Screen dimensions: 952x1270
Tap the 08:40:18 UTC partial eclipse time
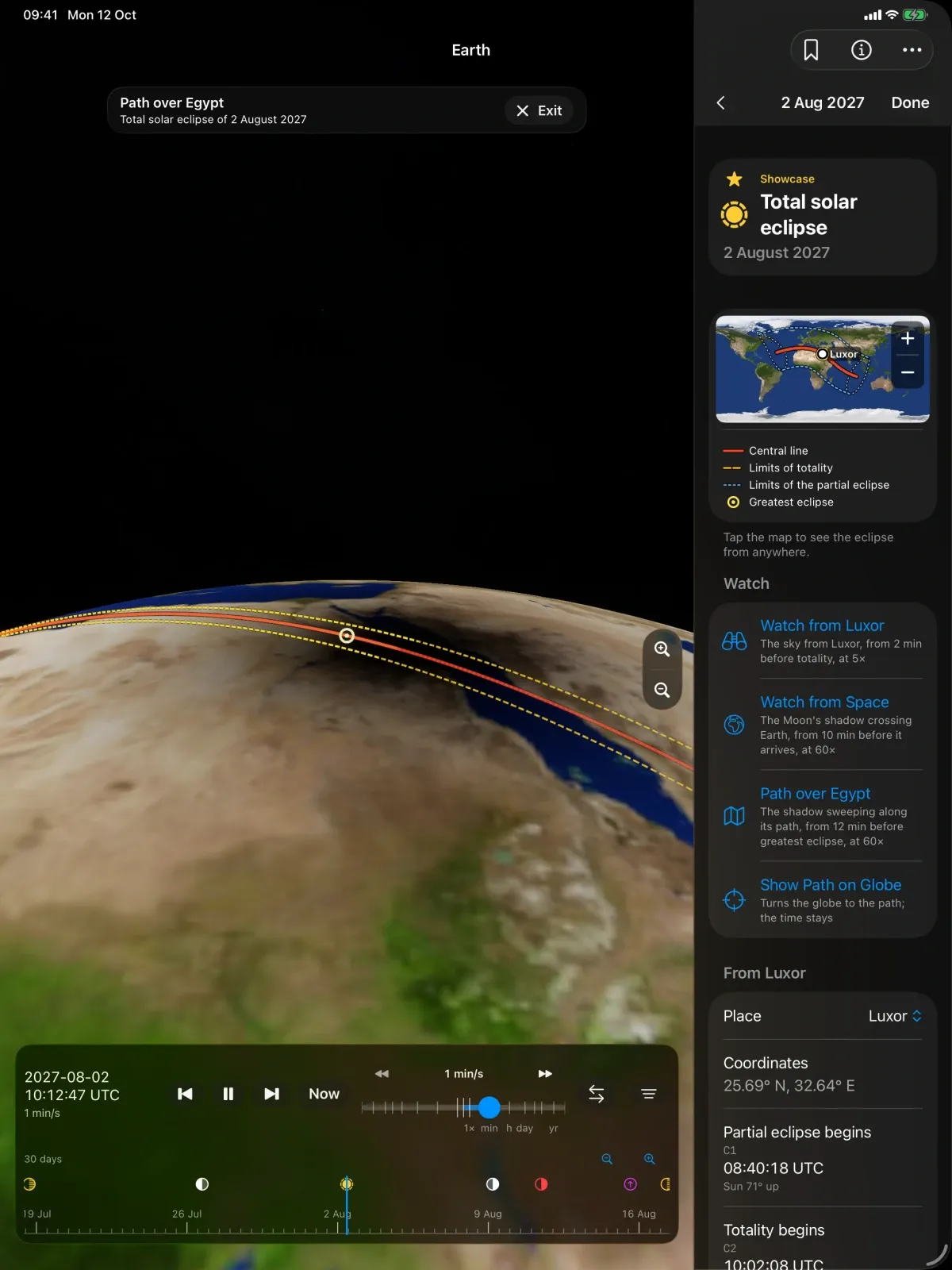click(x=773, y=1168)
